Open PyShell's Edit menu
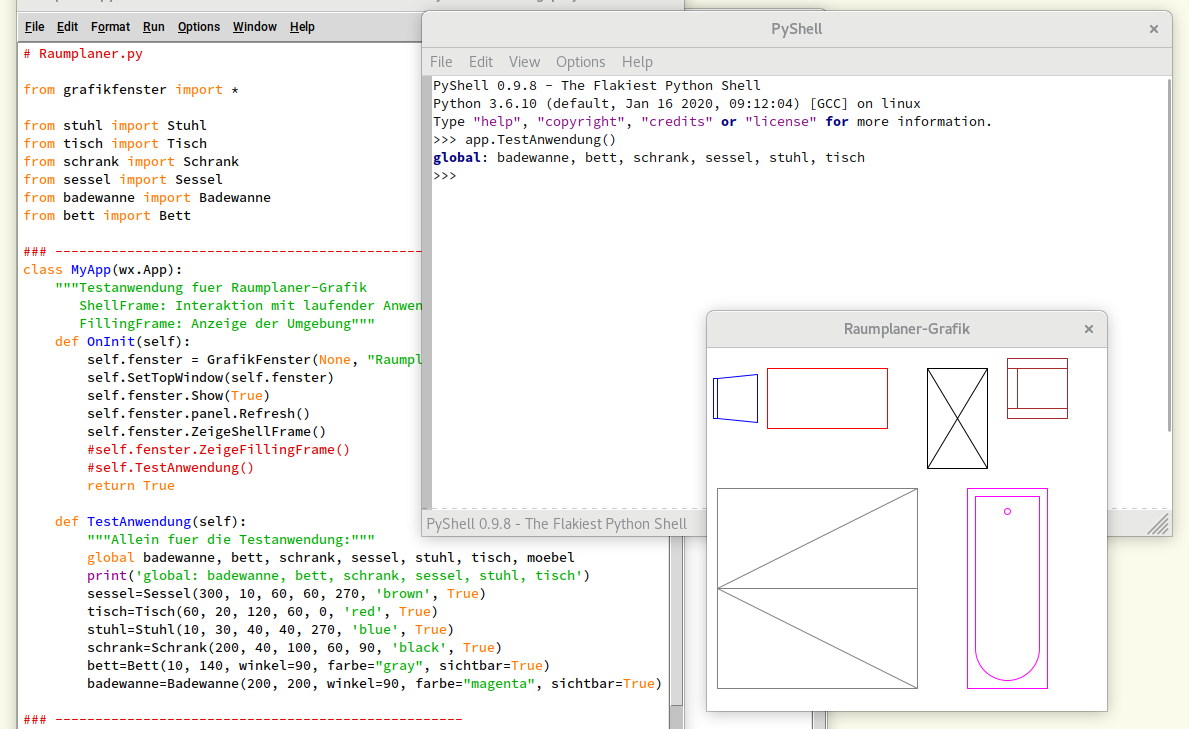This screenshot has height=729, width=1189. pos(481,62)
